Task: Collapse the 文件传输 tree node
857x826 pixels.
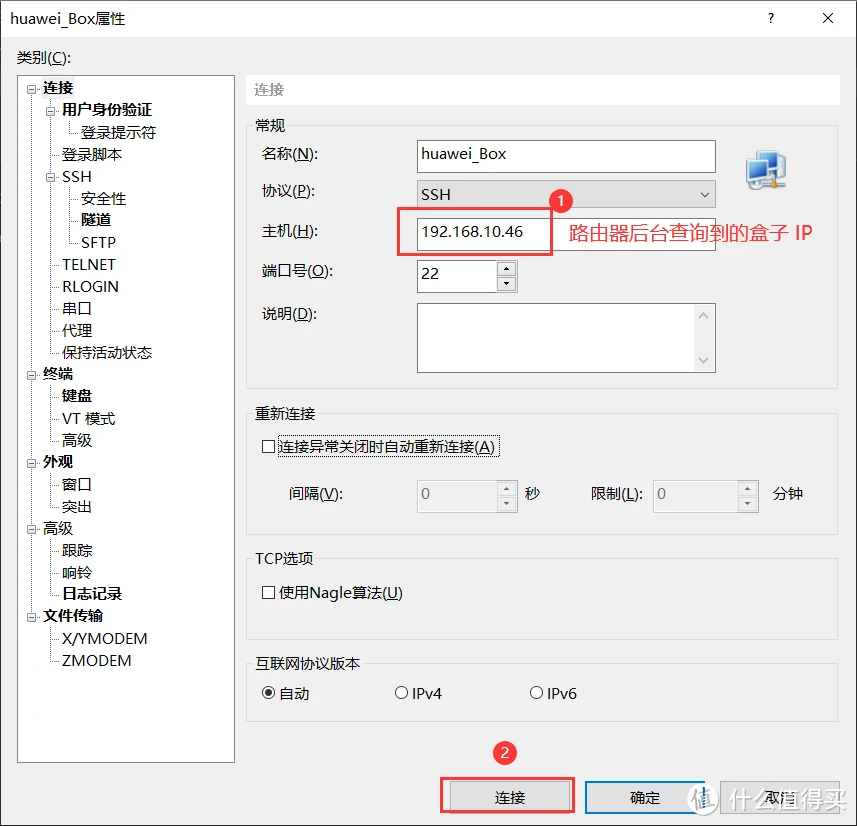Action: [32, 617]
